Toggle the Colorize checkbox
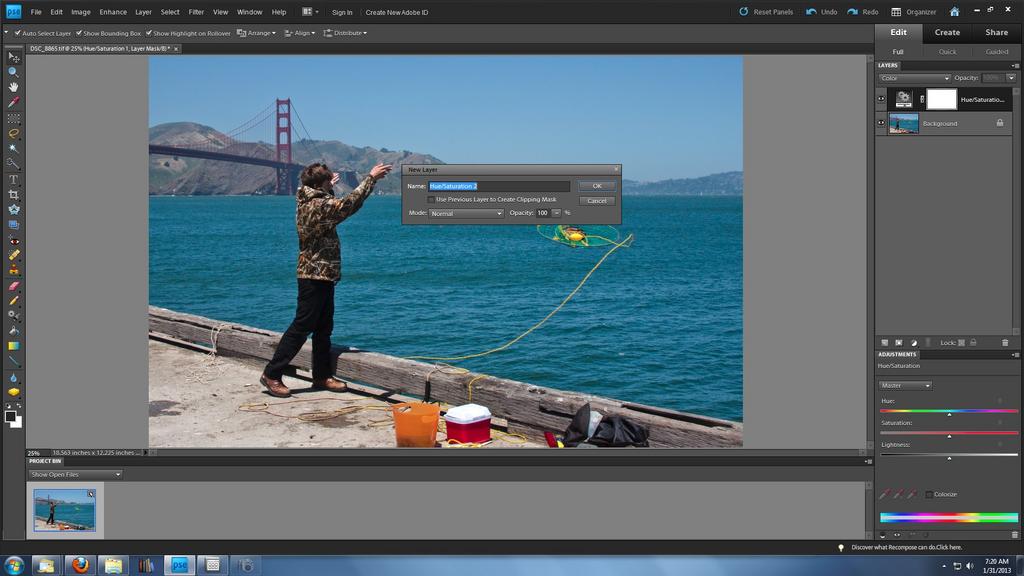This screenshot has height=576, width=1024. (929, 494)
